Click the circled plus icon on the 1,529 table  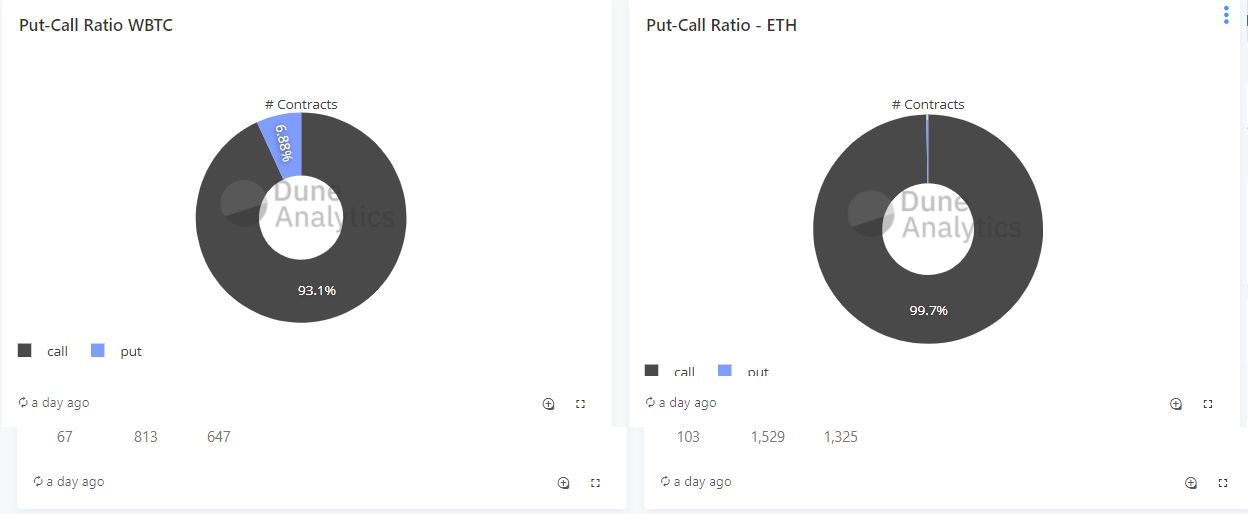point(1191,483)
